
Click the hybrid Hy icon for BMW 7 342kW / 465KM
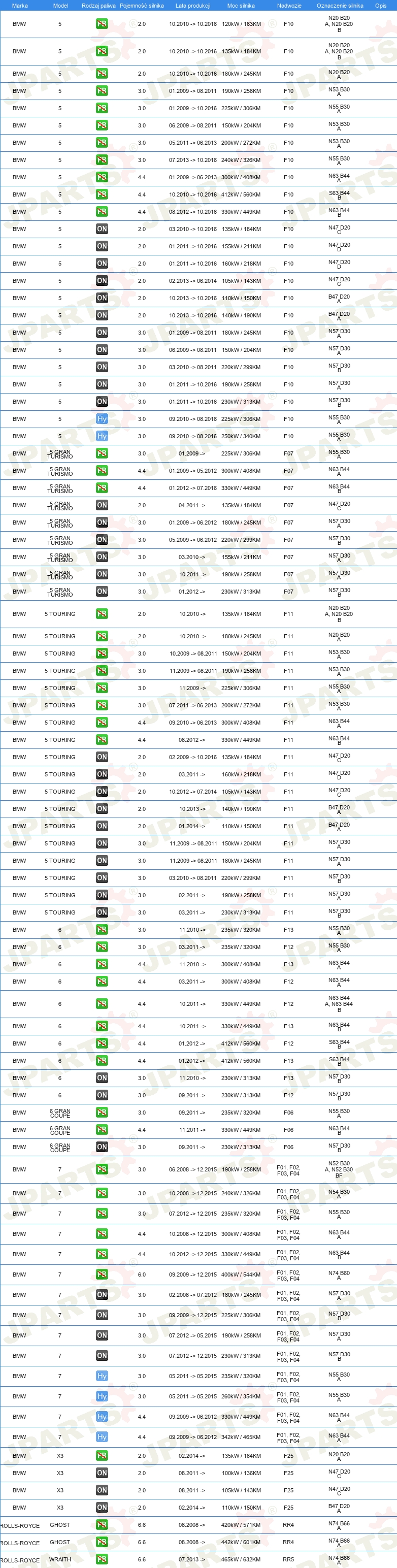(102, 1436)
